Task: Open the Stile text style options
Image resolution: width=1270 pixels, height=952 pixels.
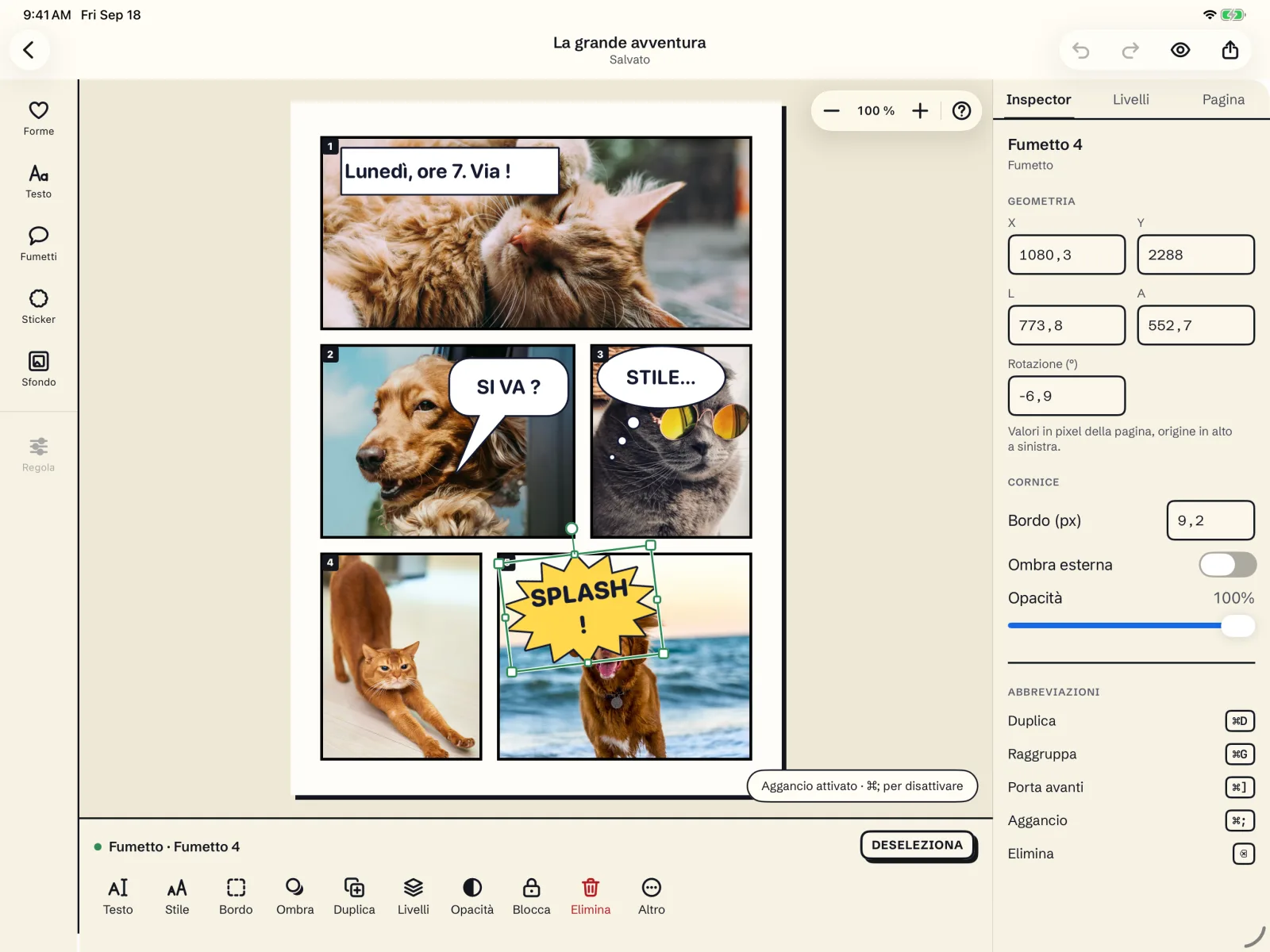Action: [x=177, y=896]
